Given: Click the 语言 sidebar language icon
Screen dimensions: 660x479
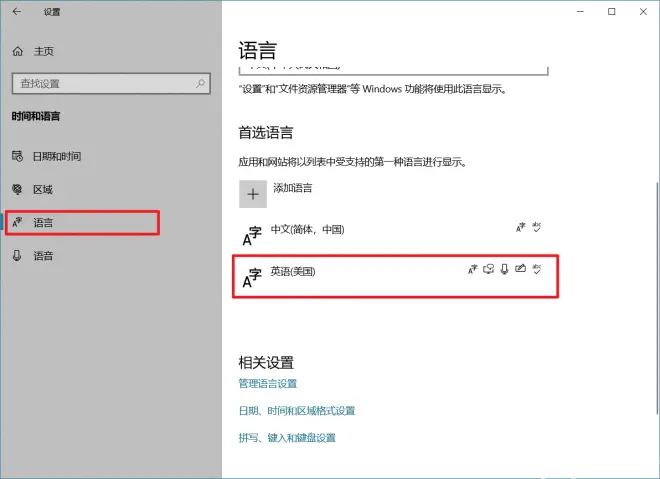Looking at the screenshot, I should click(17, 222).
